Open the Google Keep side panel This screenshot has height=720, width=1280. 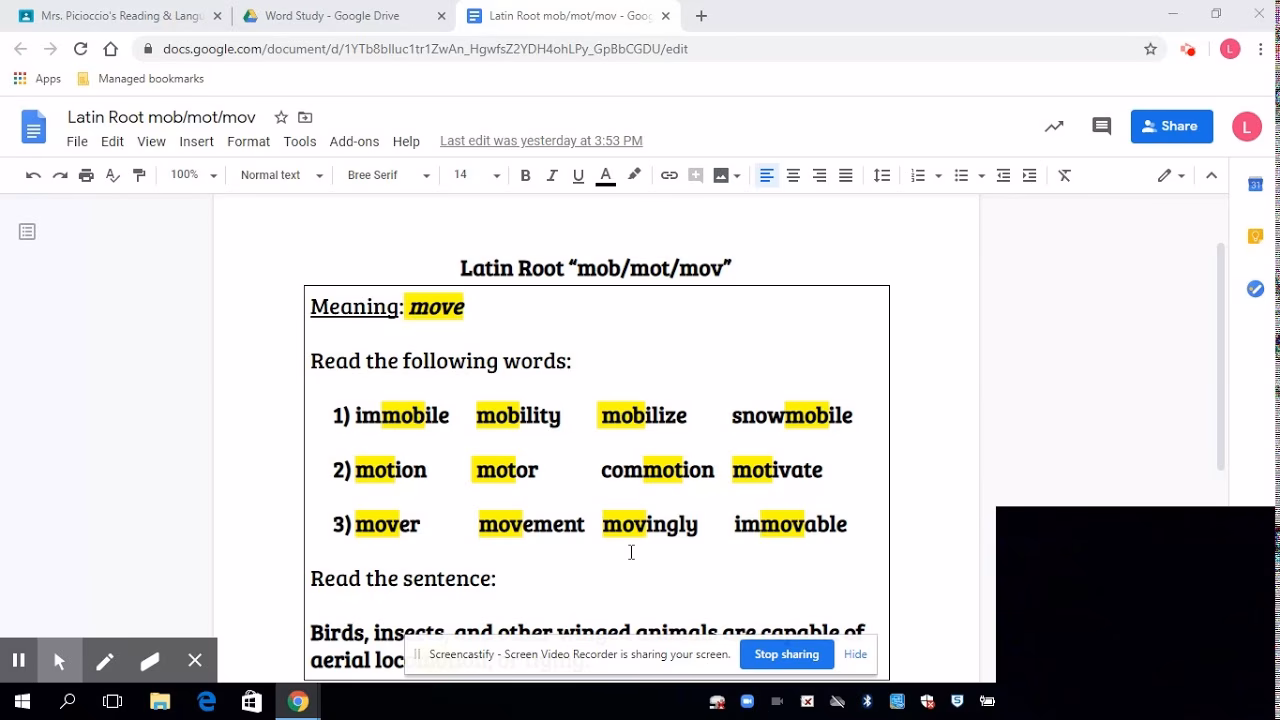pos(1256,235)
